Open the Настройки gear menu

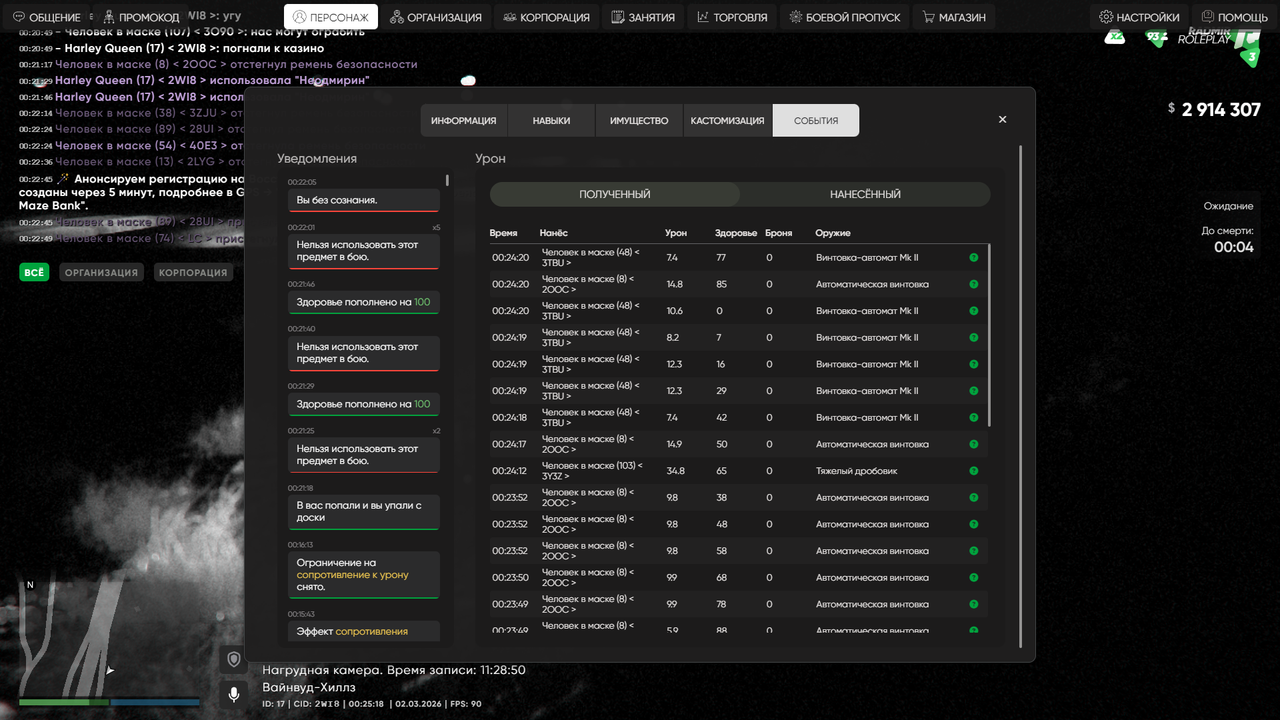click(x=1139, y=17)
